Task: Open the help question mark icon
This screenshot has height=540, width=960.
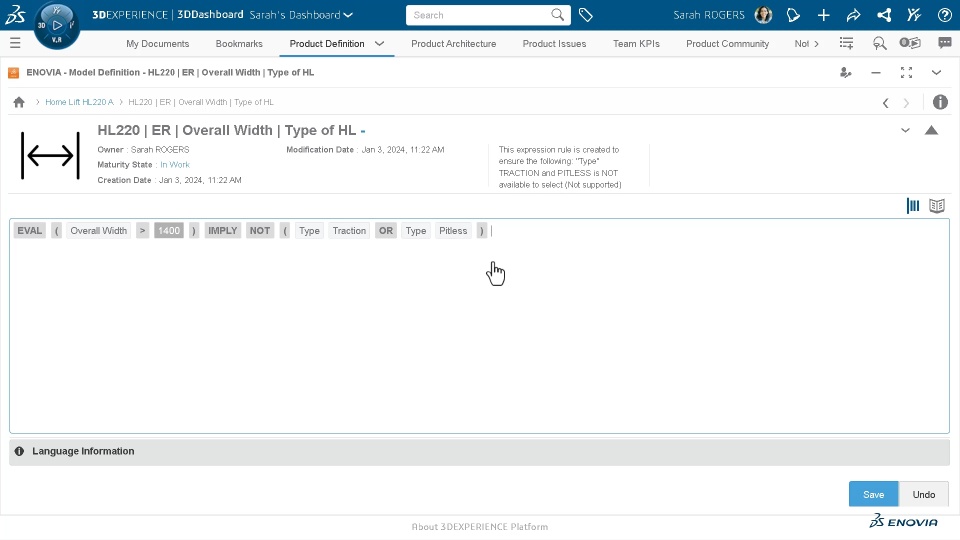Action: tap(945, 15)
